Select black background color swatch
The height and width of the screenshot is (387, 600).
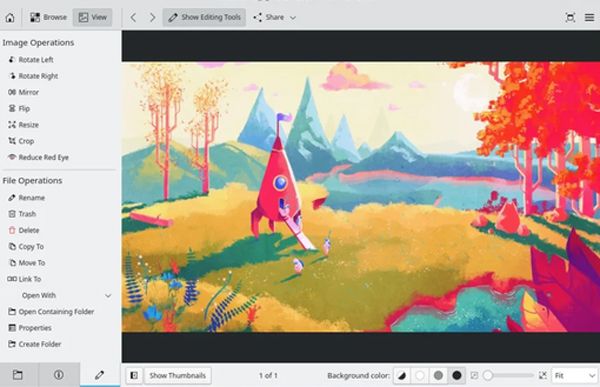pos(457,376)
